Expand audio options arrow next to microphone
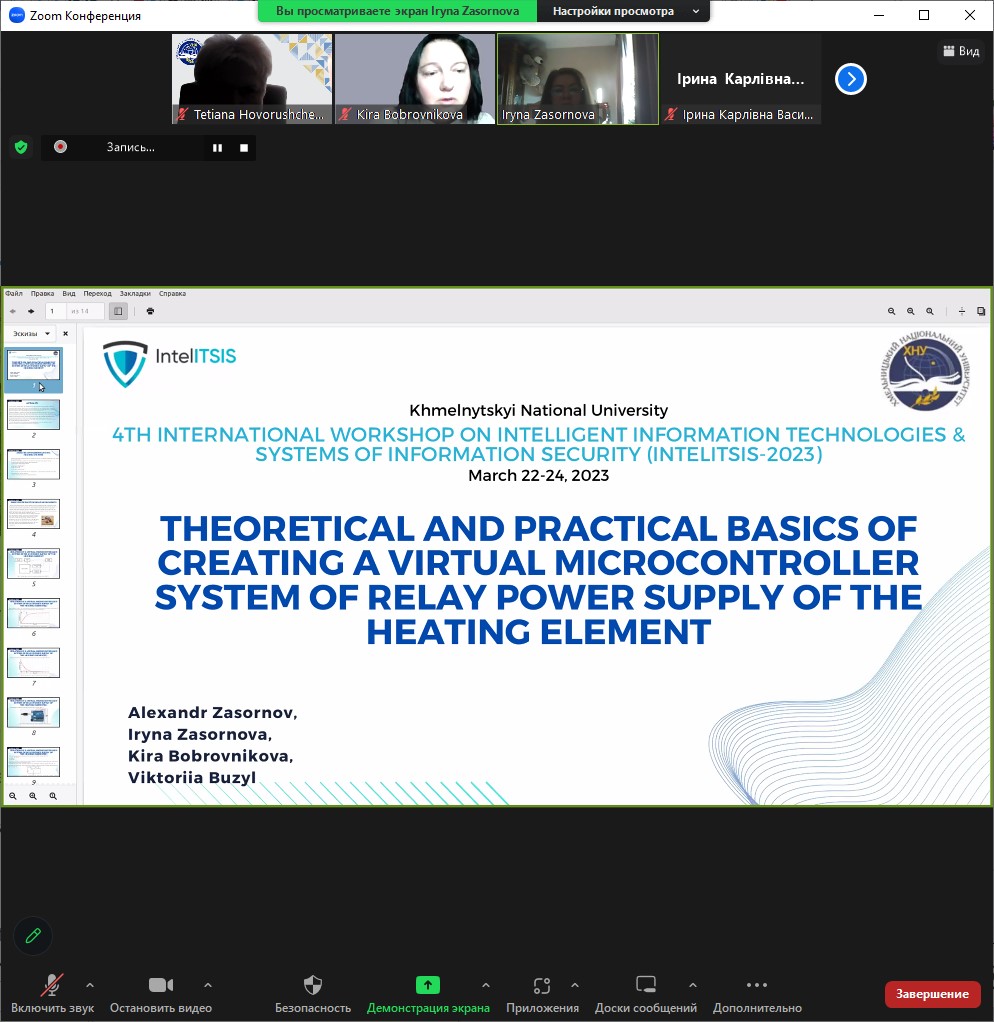Image resolution: width=994 pixels, height=1022 pixels. [x=90, y=985]
